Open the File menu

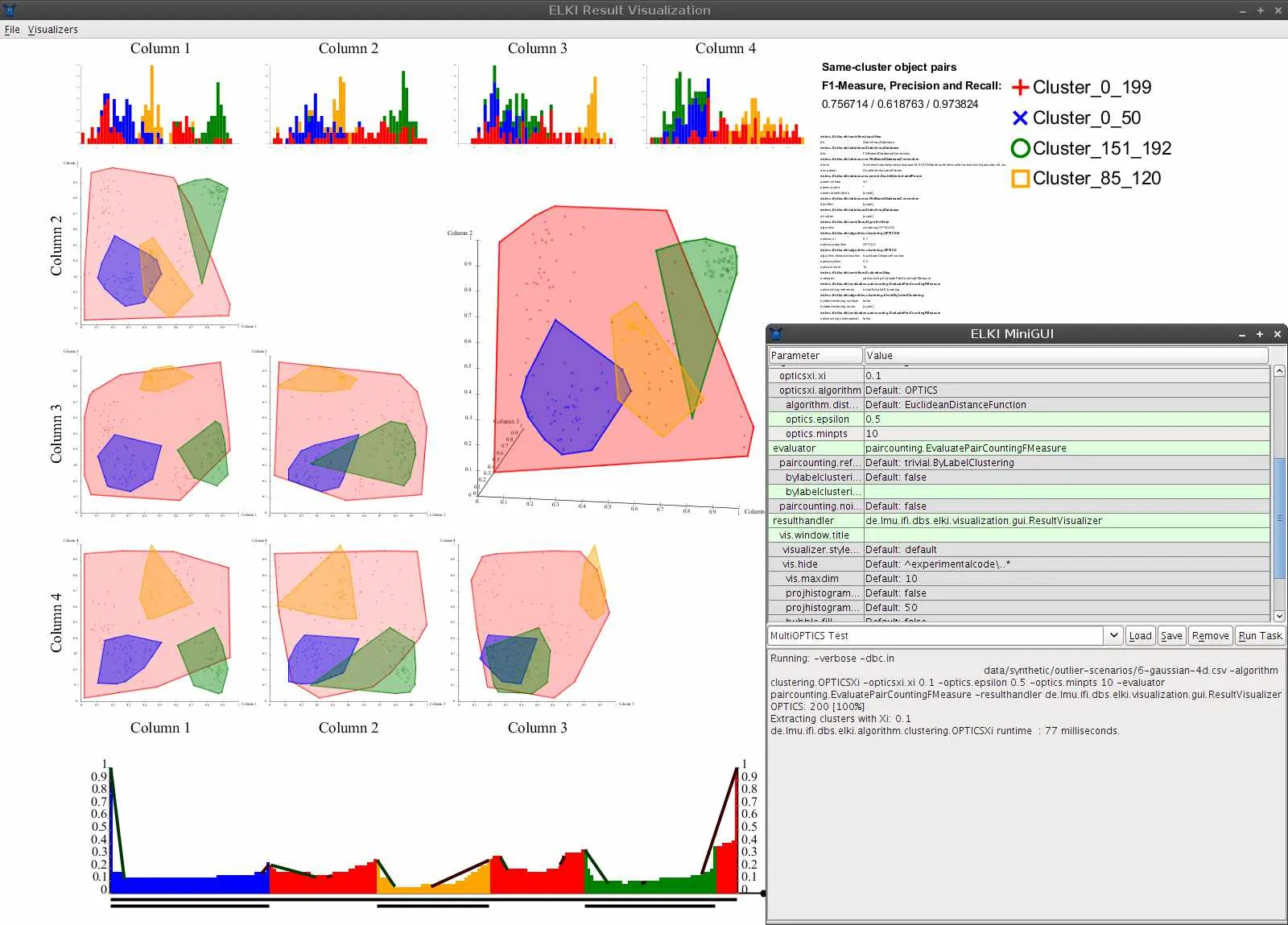(x=12, y=29)
